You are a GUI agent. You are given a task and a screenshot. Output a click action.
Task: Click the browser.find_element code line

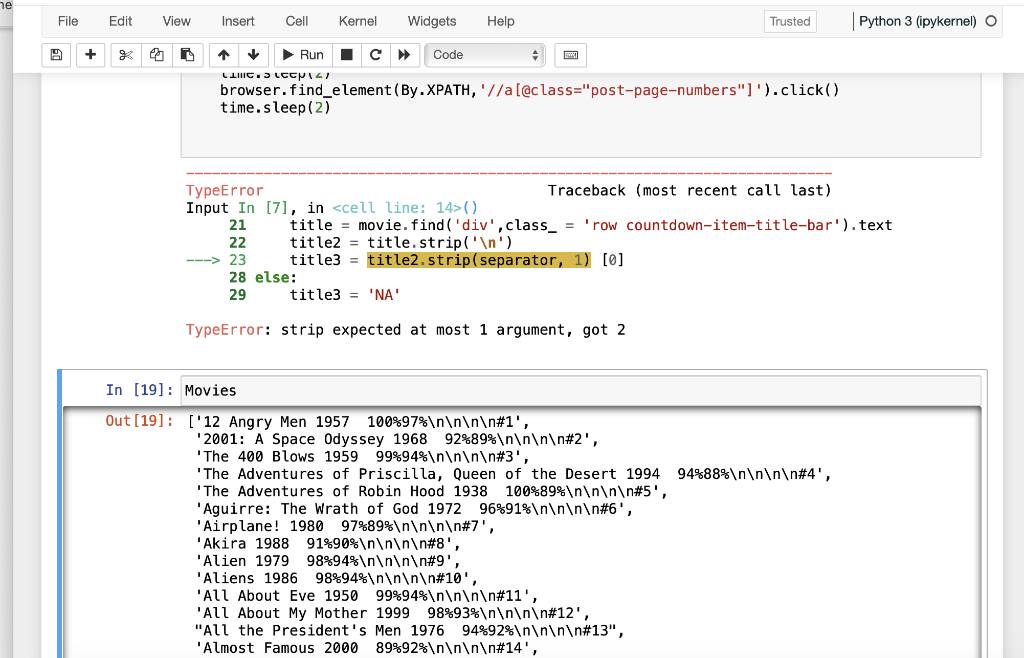530,90
